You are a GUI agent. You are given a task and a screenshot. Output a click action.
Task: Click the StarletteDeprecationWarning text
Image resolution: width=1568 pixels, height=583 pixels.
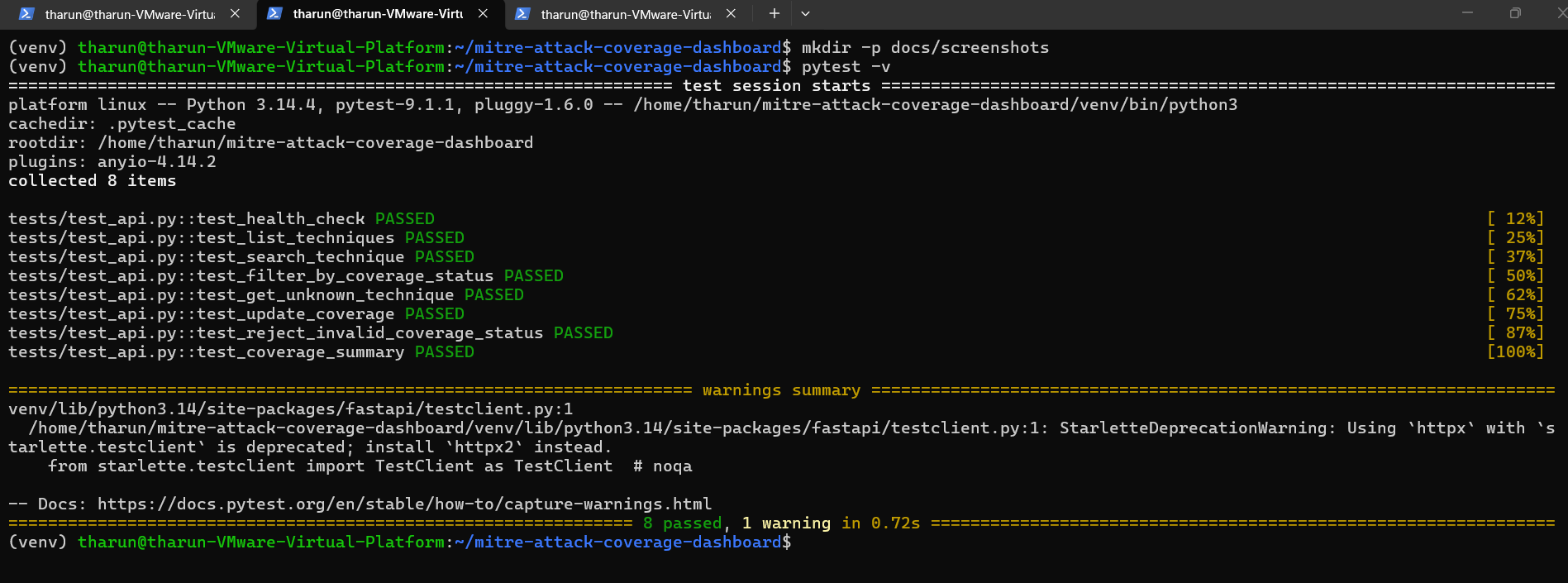point(1194,428)
